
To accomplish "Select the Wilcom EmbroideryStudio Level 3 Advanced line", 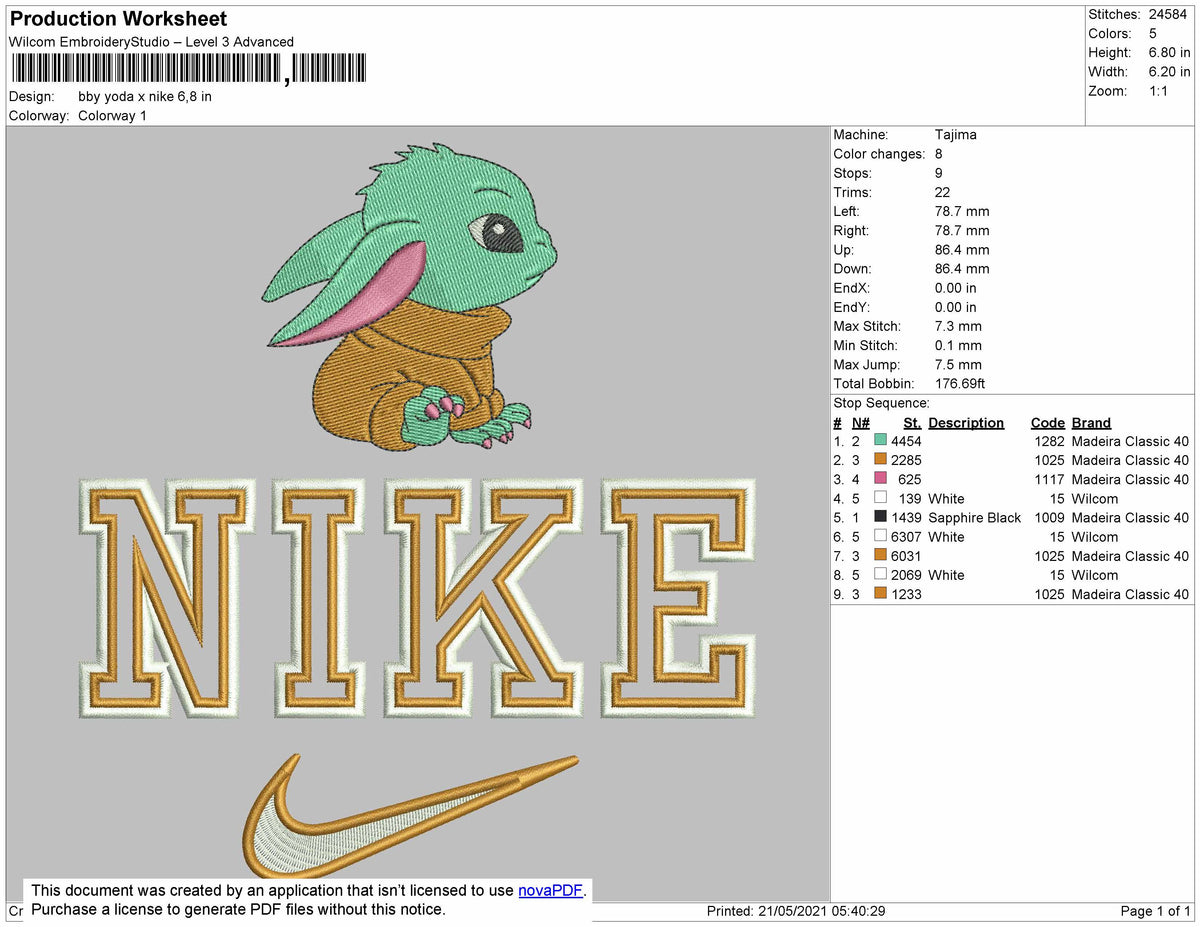I will 151,42.
